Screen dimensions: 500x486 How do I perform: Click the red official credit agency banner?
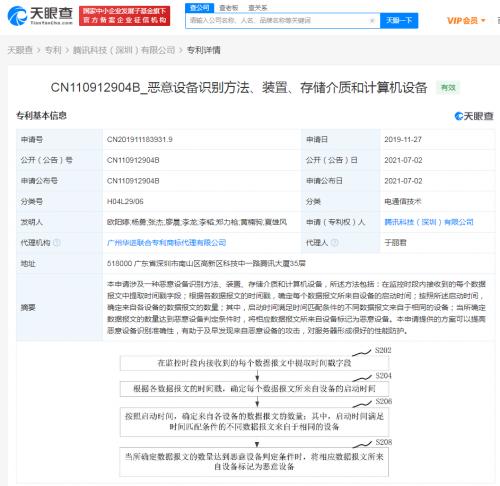tap(125, 16)
